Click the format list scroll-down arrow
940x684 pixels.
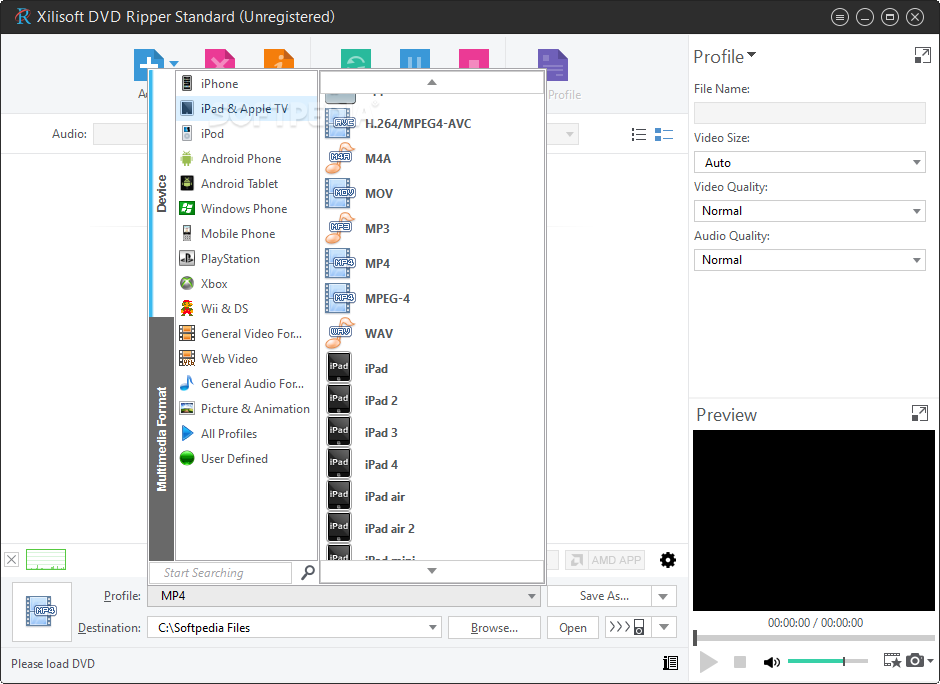(432, 571)
